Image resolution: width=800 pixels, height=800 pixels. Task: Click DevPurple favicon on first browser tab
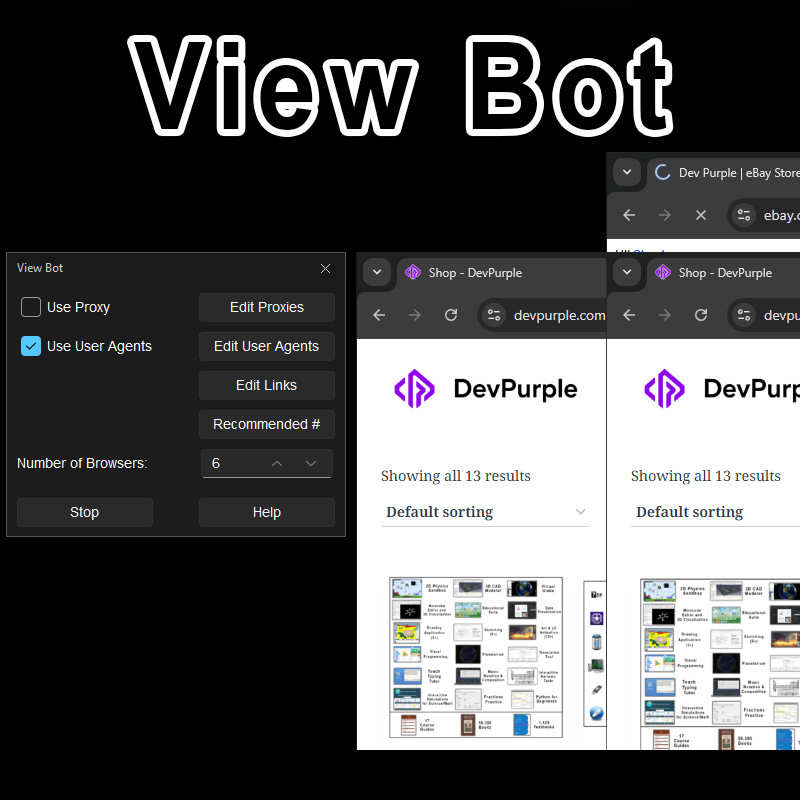[x=413, y=272]
